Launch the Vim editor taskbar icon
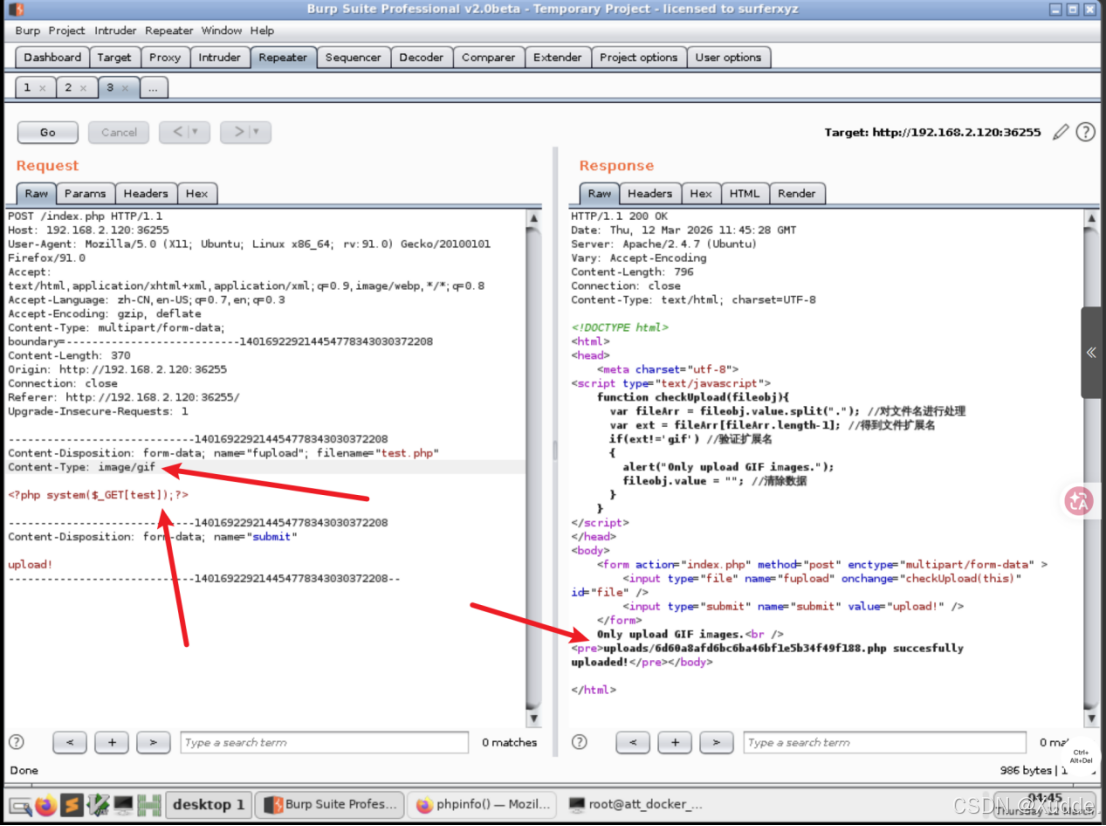Image resolution: width=1106 pixels, height=826 pixels. click(98, 805)
